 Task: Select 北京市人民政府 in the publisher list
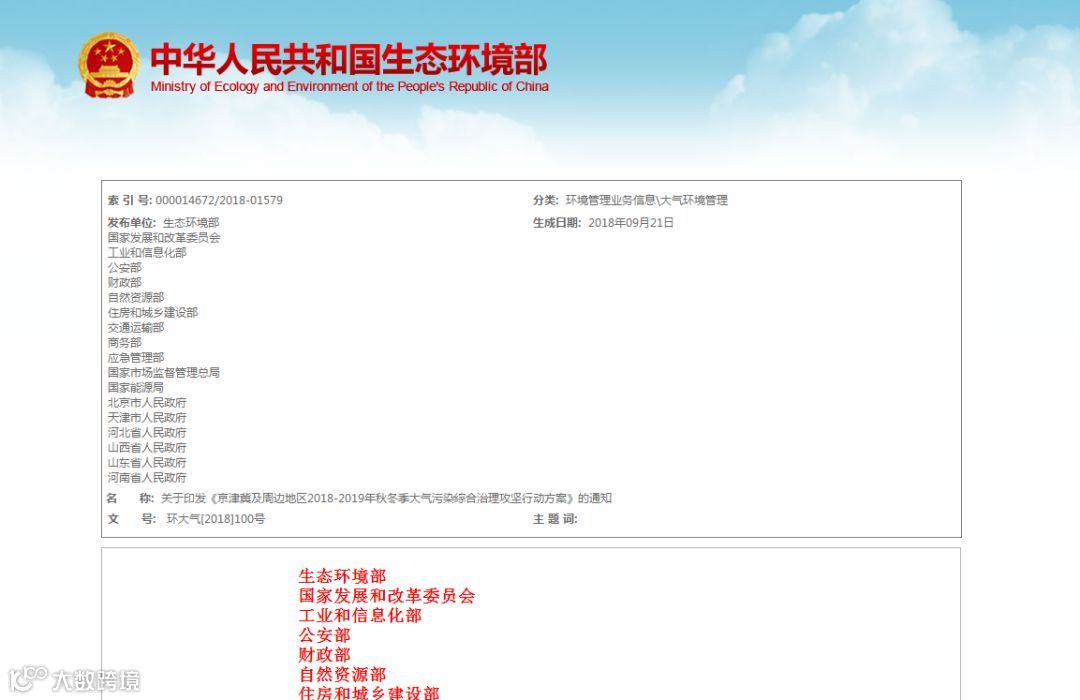pyautogui.click(x=147, y=403)
